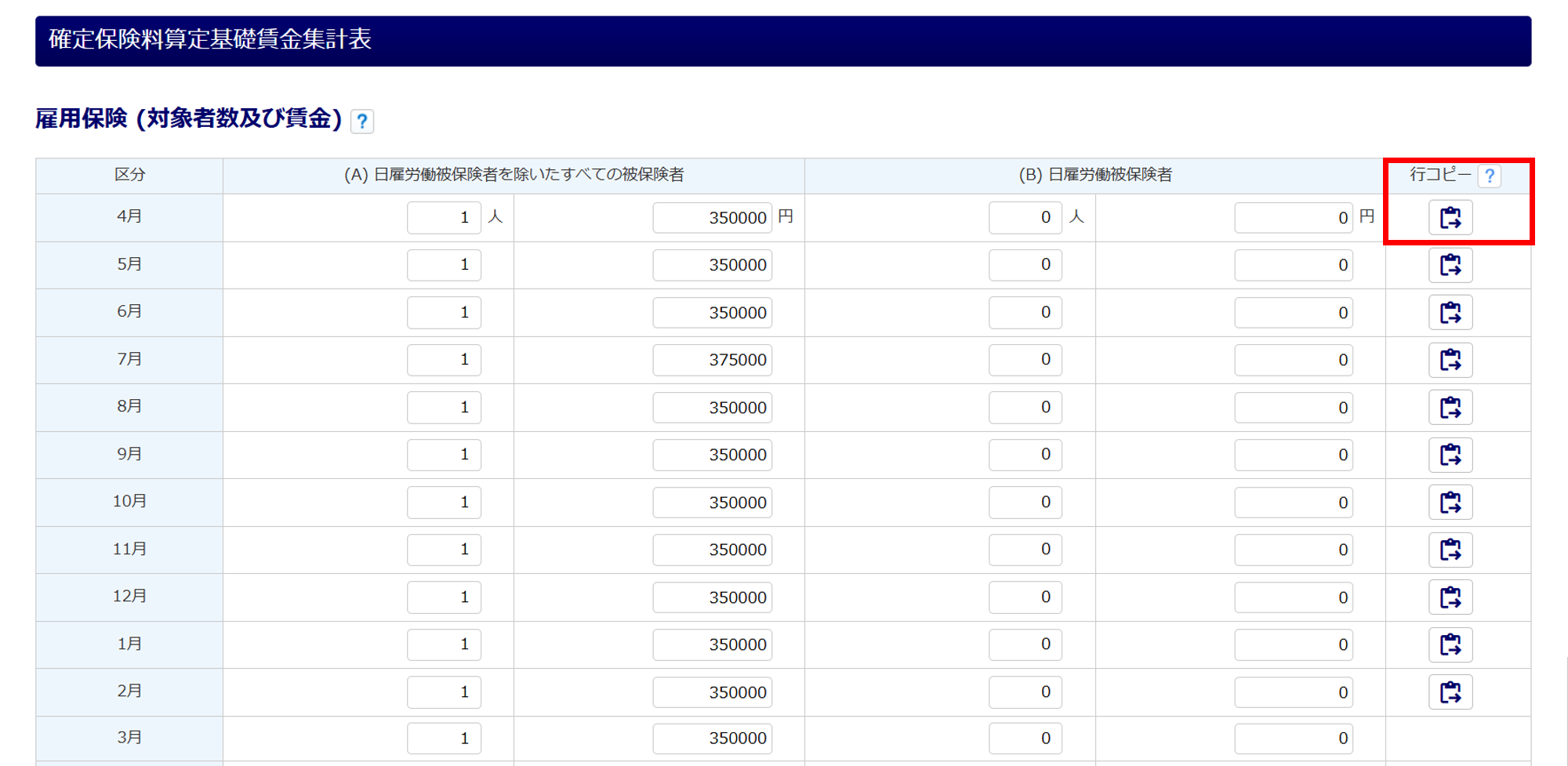Focus 12月 wage field (A)
The height and width of the screenshot is (766, 1568).
712,597
